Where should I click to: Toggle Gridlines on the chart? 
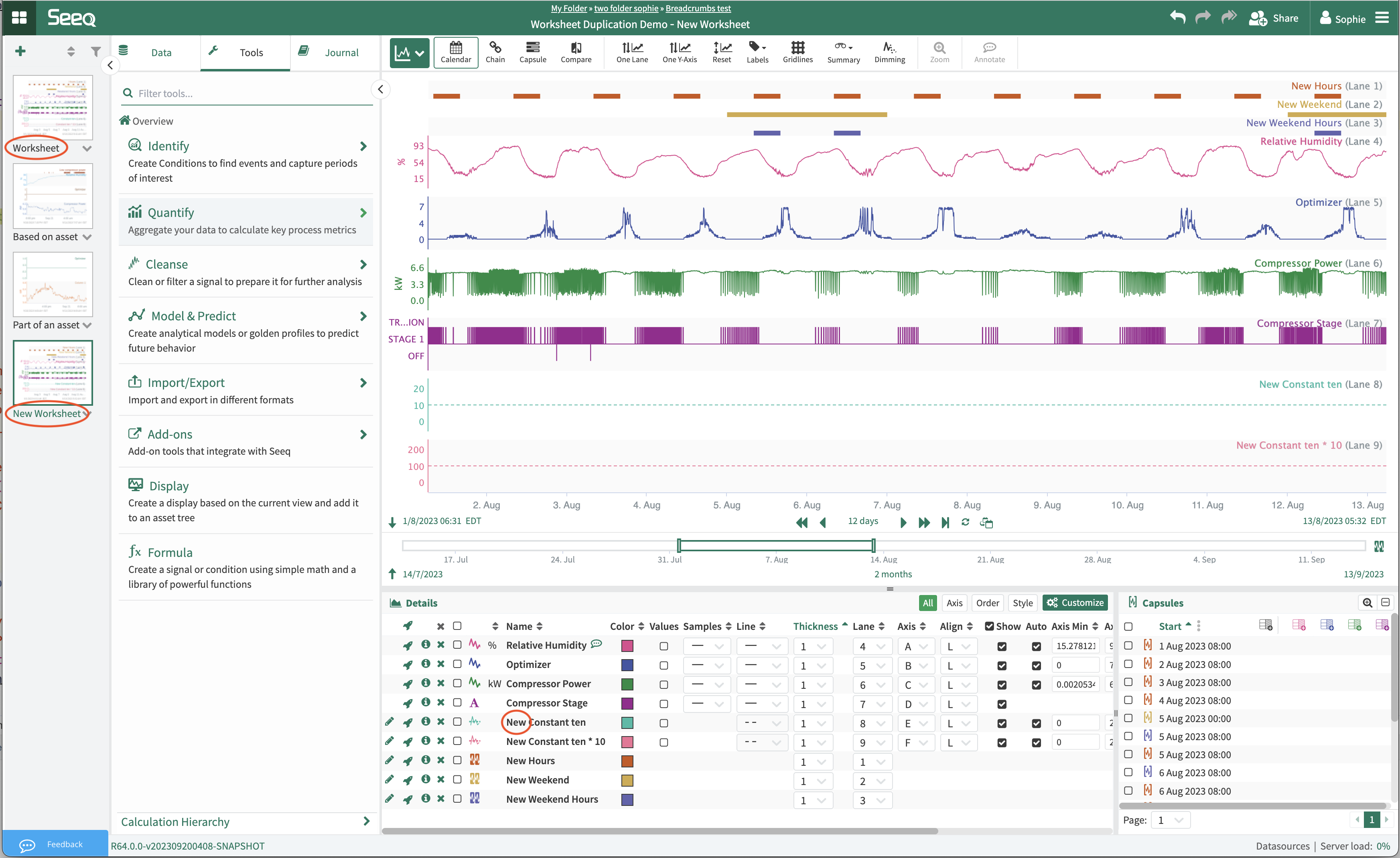(x=797, y=52)
